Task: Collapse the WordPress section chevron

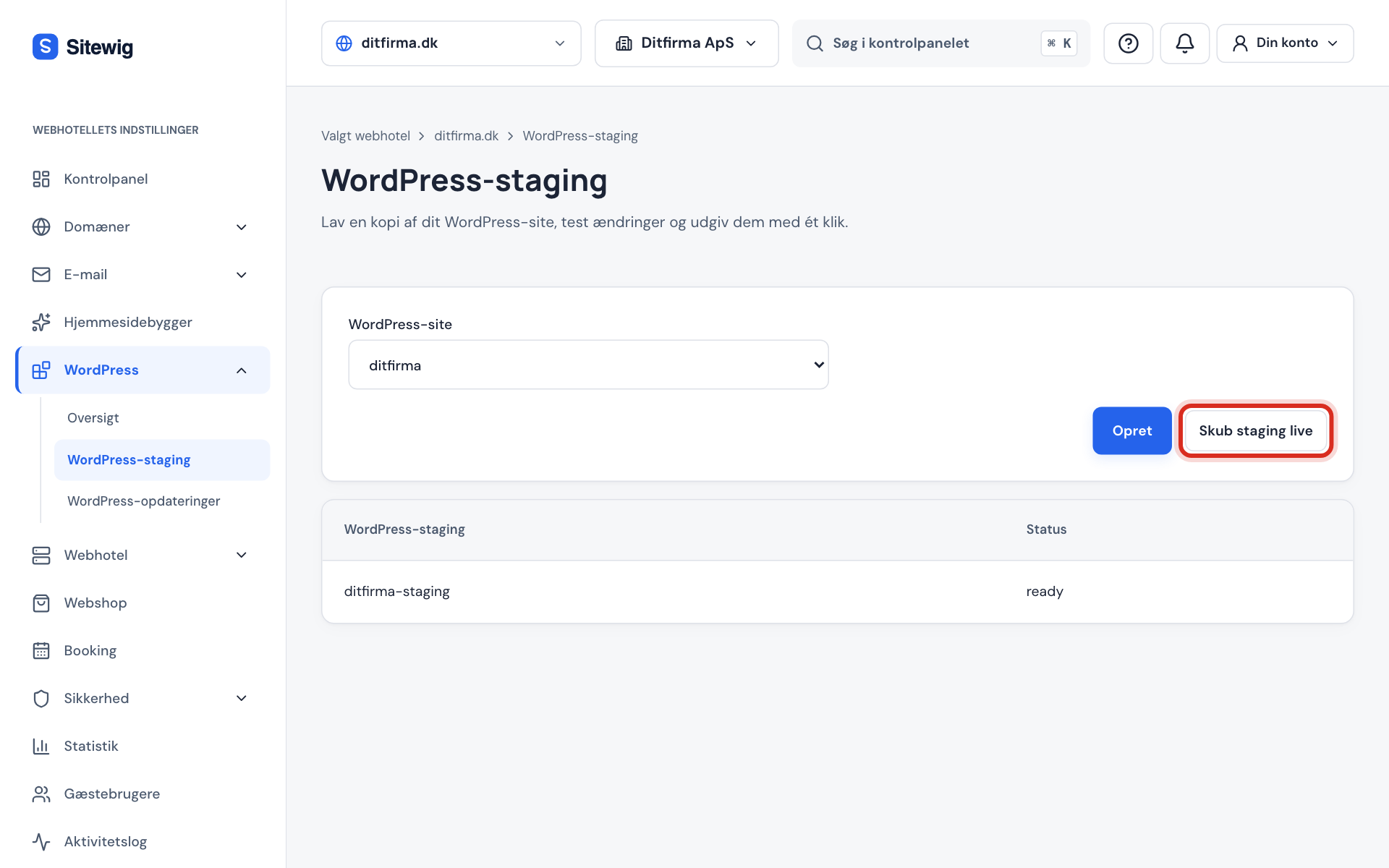Action: coord(242,370)
